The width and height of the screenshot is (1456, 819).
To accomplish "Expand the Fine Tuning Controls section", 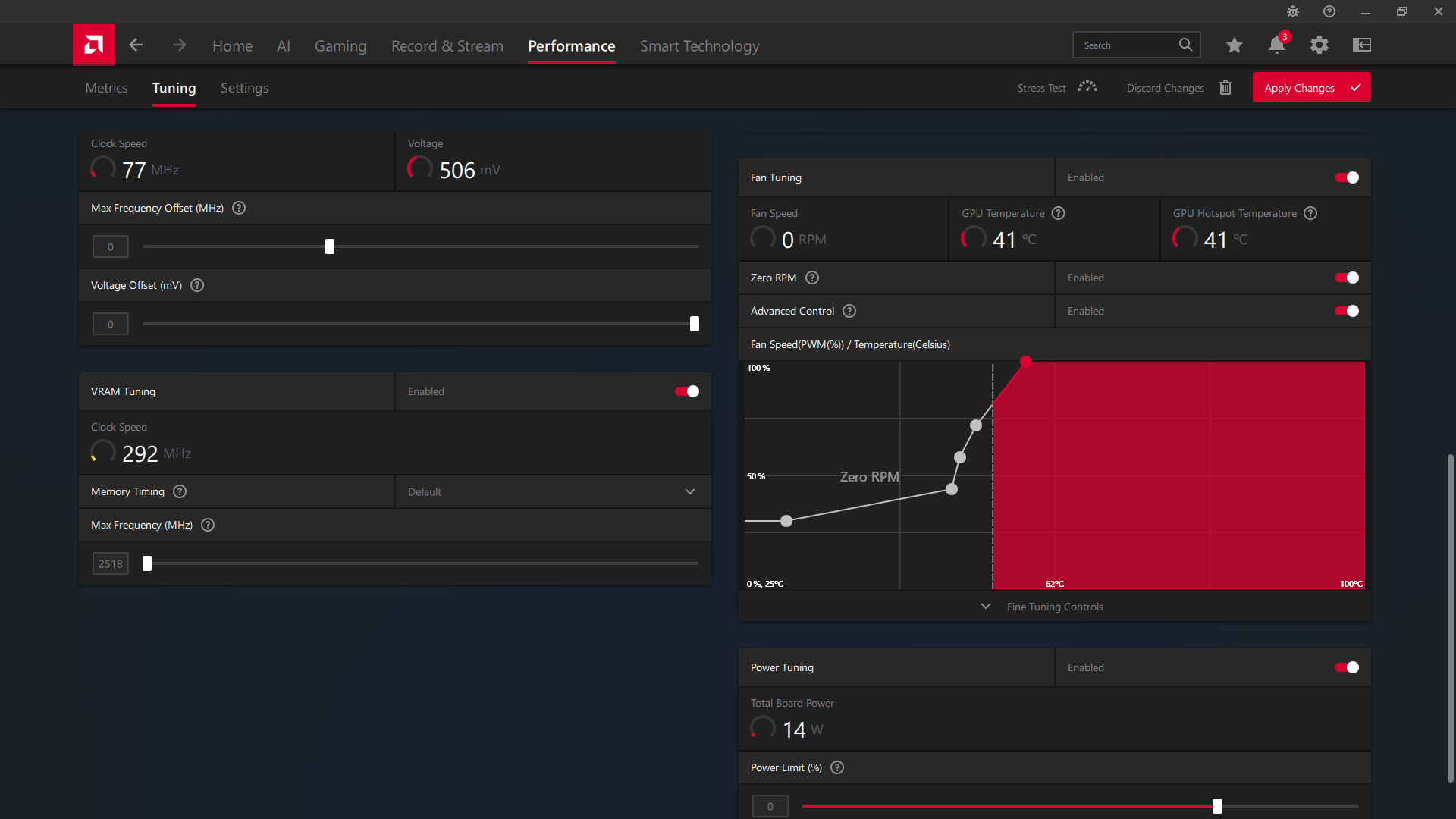I will [x=1054, y=607].
